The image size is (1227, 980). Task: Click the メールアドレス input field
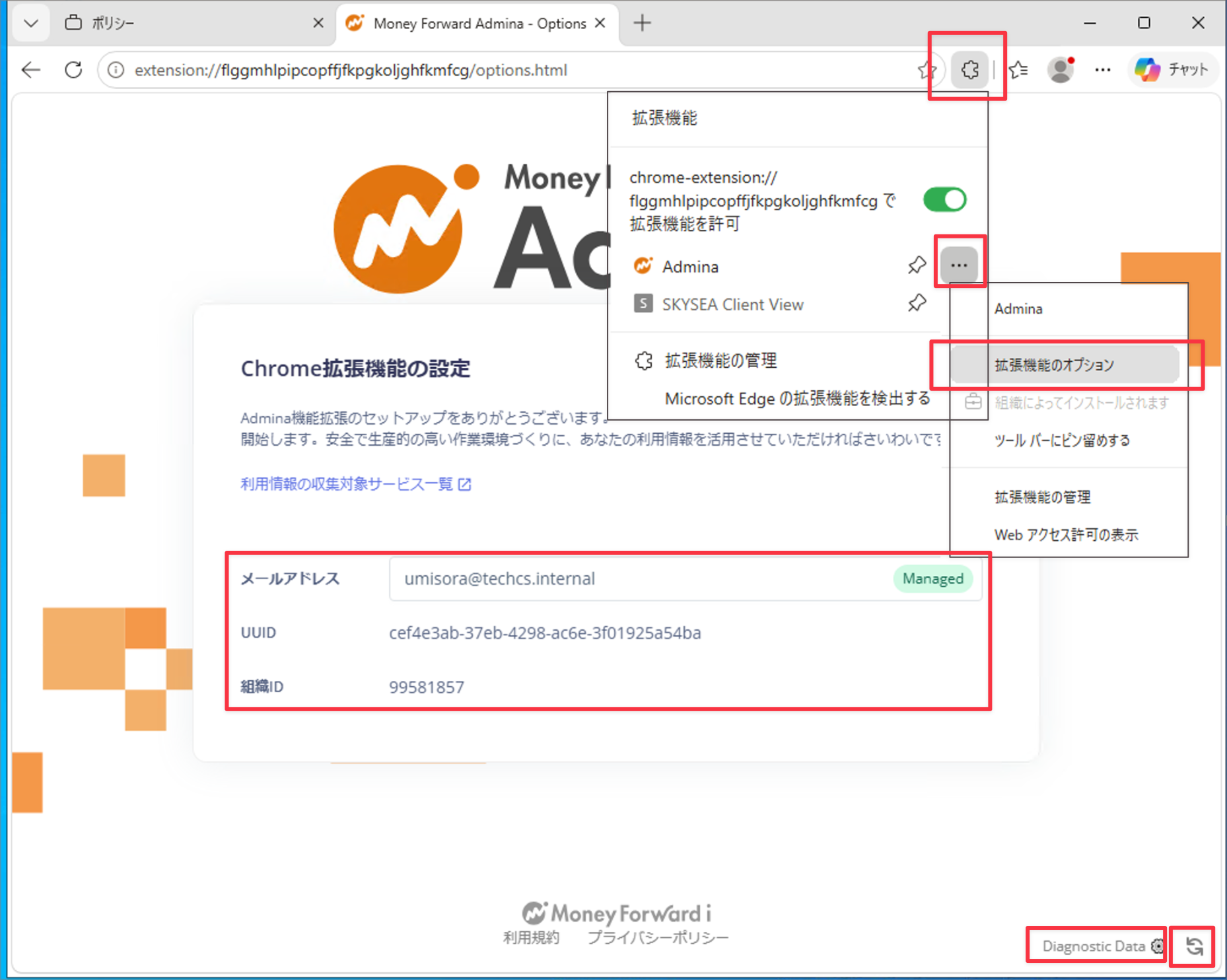pos(685,578)
